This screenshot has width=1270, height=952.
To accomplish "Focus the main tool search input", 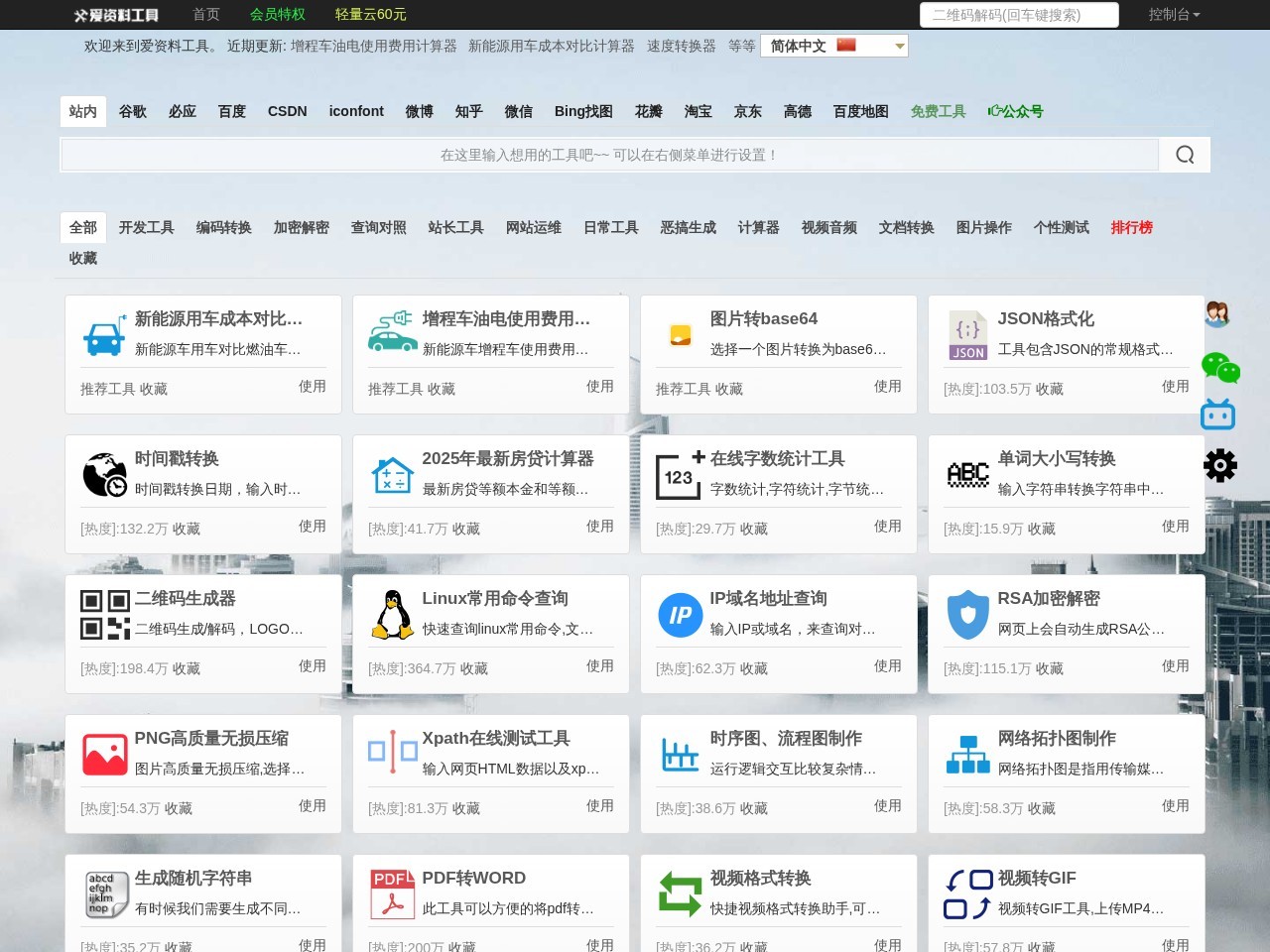I will (x=609, y=155).
